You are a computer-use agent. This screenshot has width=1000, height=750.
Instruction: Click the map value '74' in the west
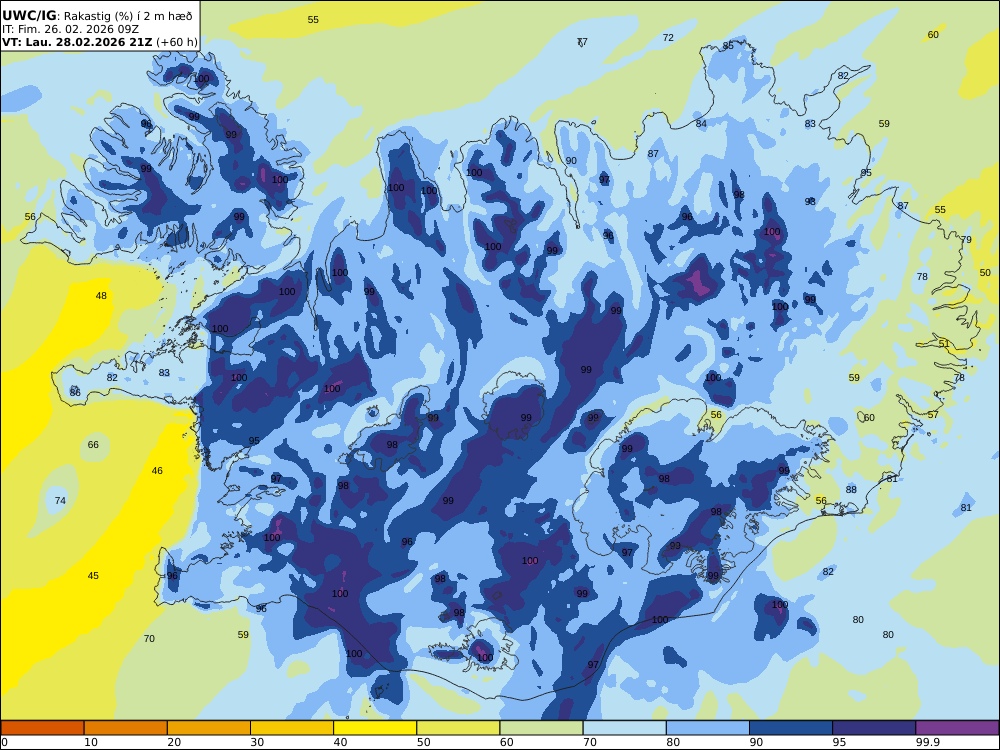click(x=60, y=501)
